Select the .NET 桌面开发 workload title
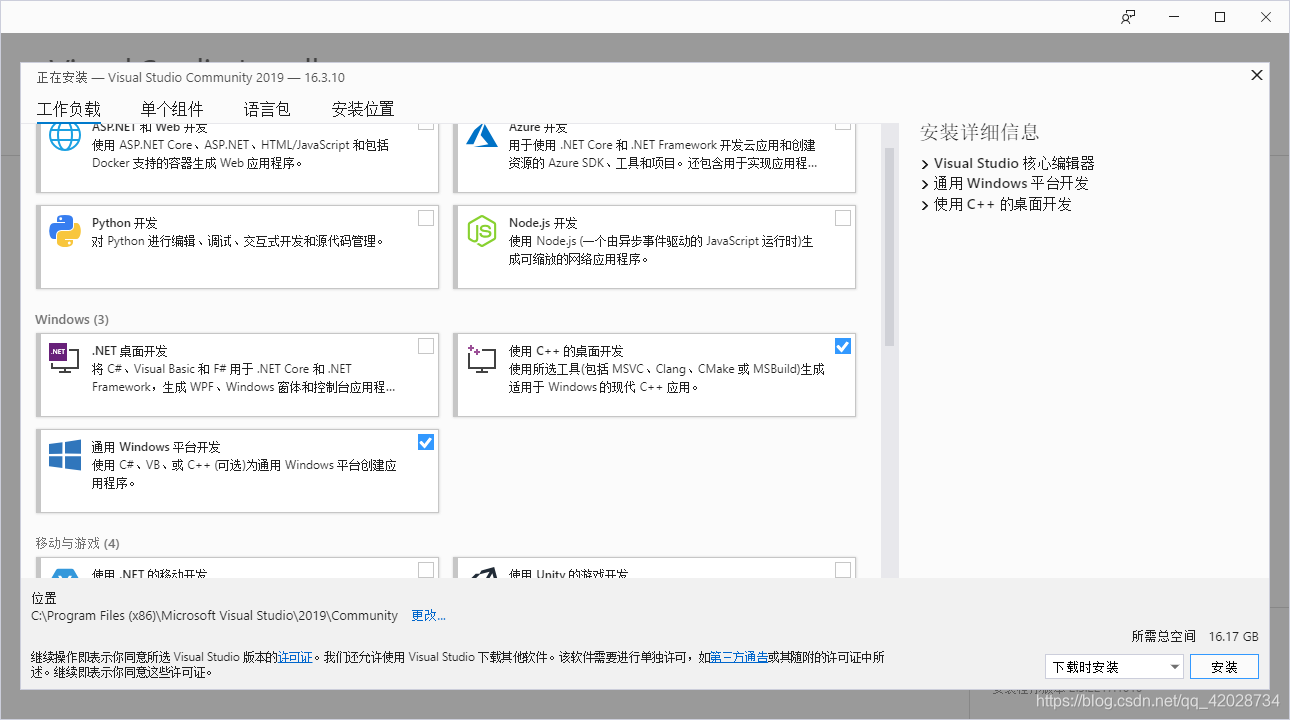This screenshot has height=720, width=1290. (x=130, y=351)
